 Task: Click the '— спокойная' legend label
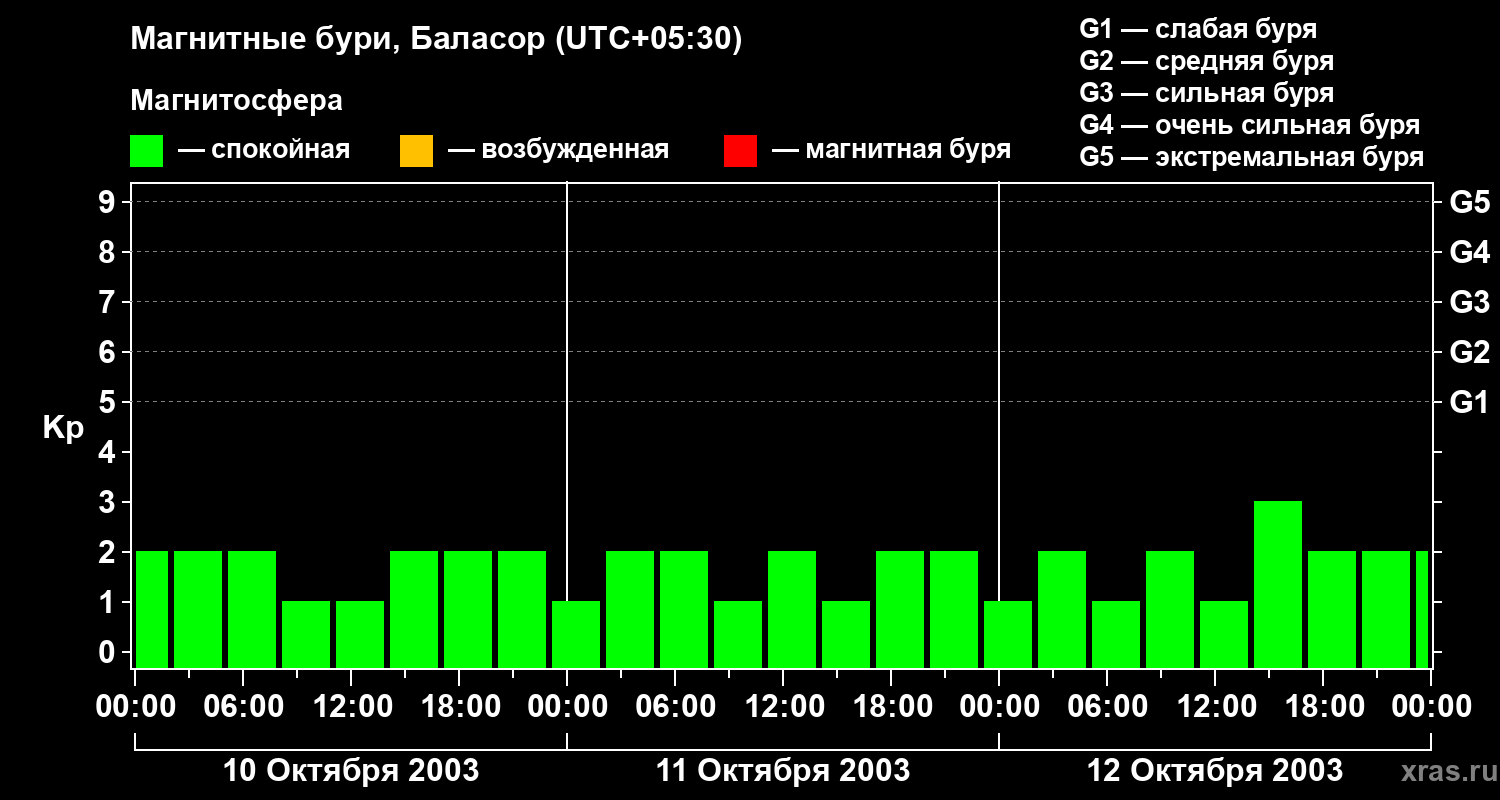point(264,150)
